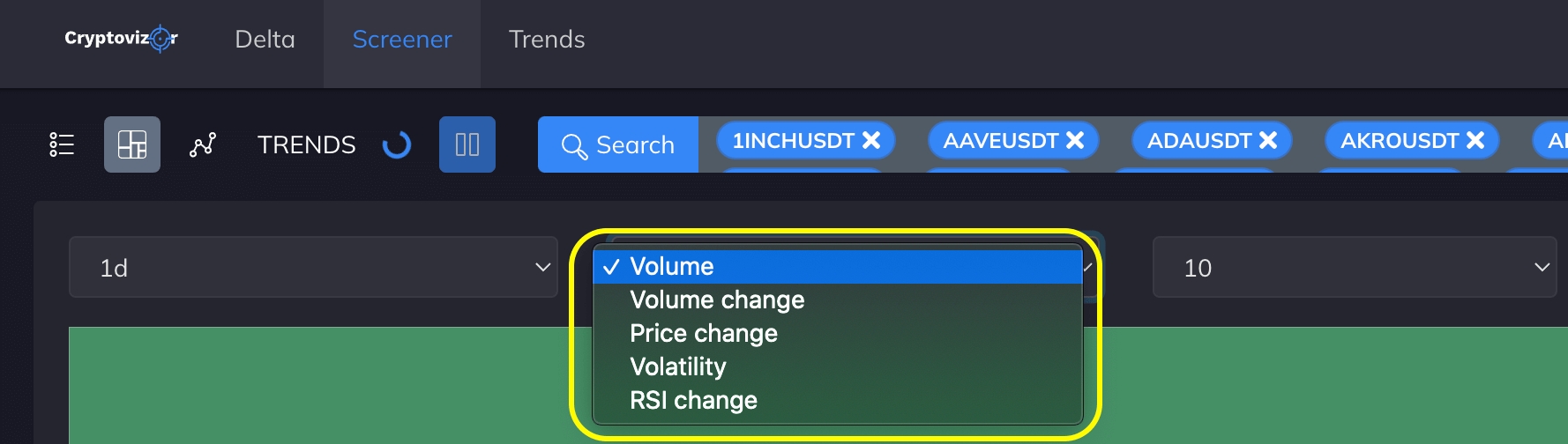The width and height of the screenshot is (1568, 444).
Task: Click the loading spinner refresh icon
Action: click(397, 144)
